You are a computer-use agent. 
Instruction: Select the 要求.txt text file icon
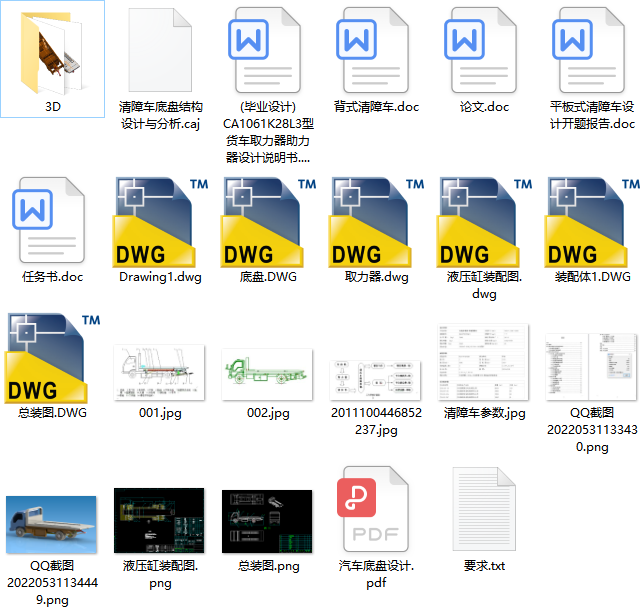(484, 509)
